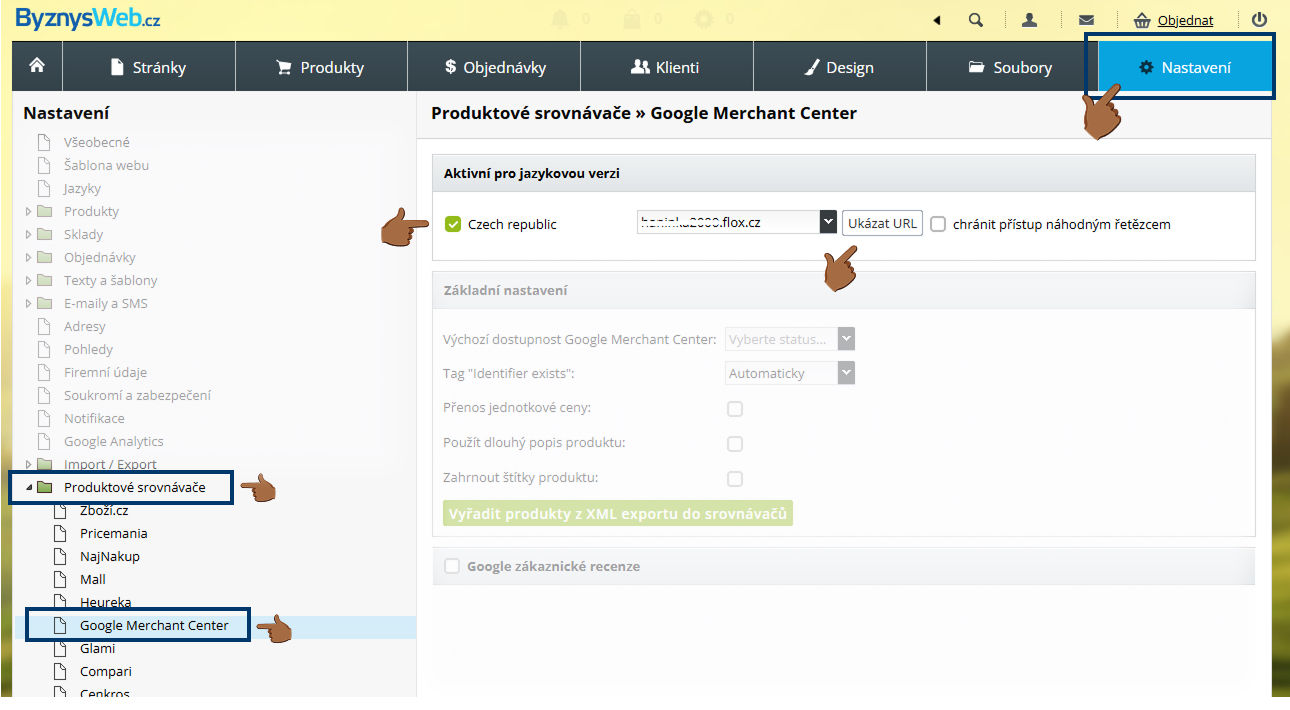Open the Stránky main tab
1290x710 pixels.
pos(148,67)
